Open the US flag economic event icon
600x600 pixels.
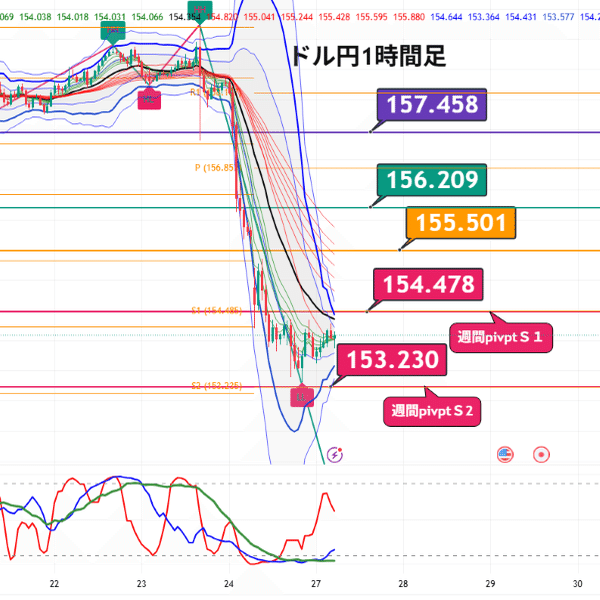point(505,455)
